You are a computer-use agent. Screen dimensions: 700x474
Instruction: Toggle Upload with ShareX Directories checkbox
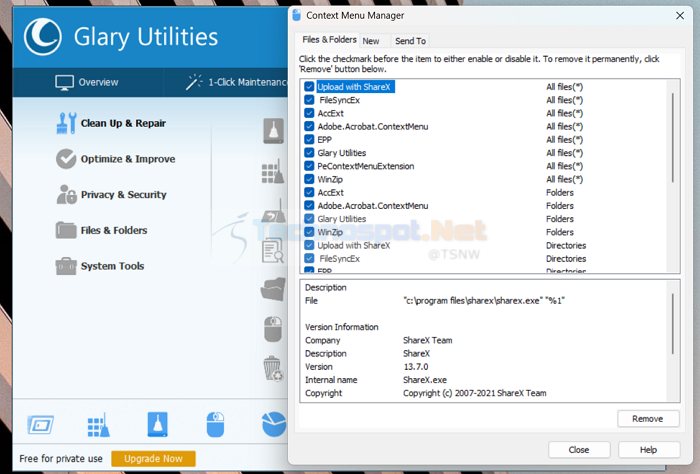tap(309, 245)
